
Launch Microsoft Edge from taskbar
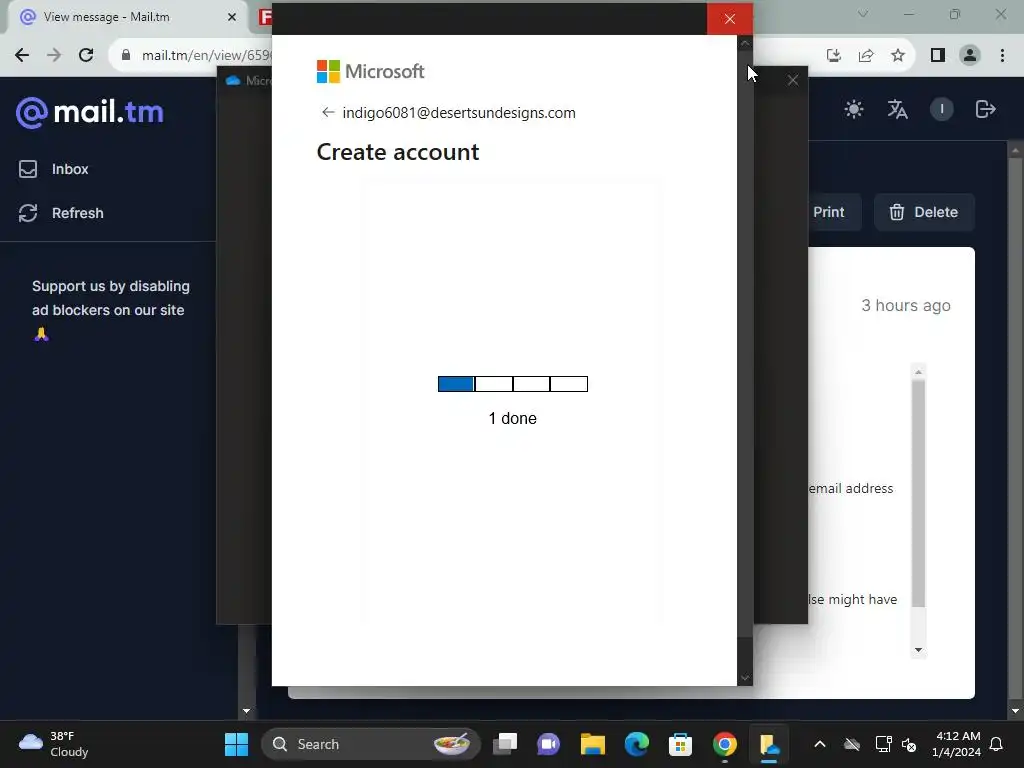(637, 744)
